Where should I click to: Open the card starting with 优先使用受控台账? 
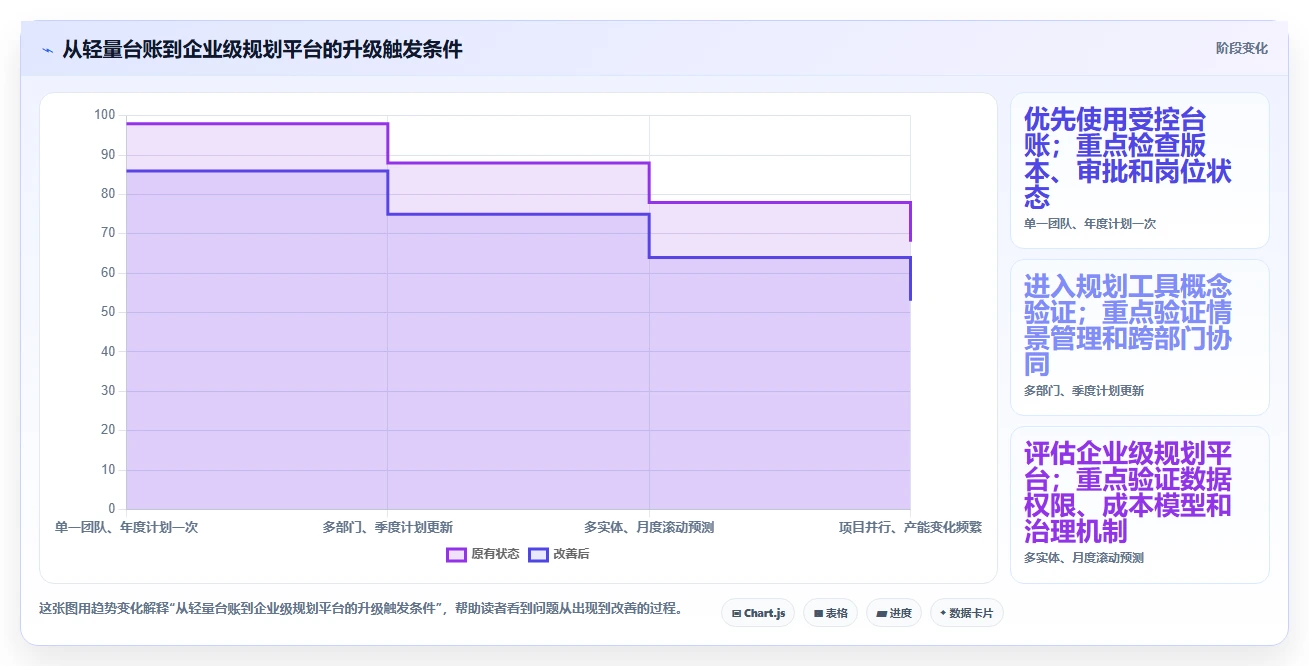click(x=1139, y=171)
